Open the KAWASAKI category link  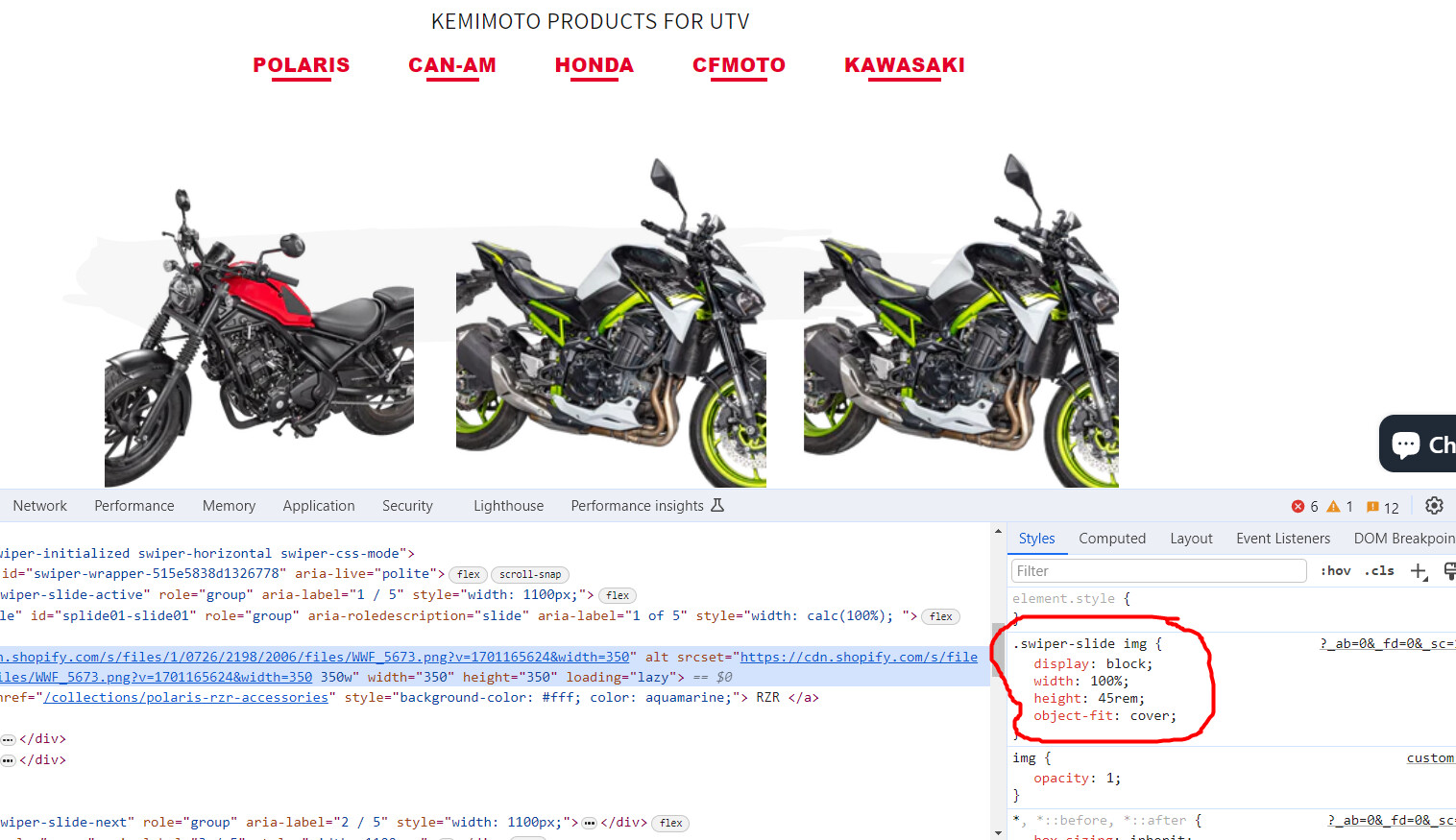pos(905,65)
